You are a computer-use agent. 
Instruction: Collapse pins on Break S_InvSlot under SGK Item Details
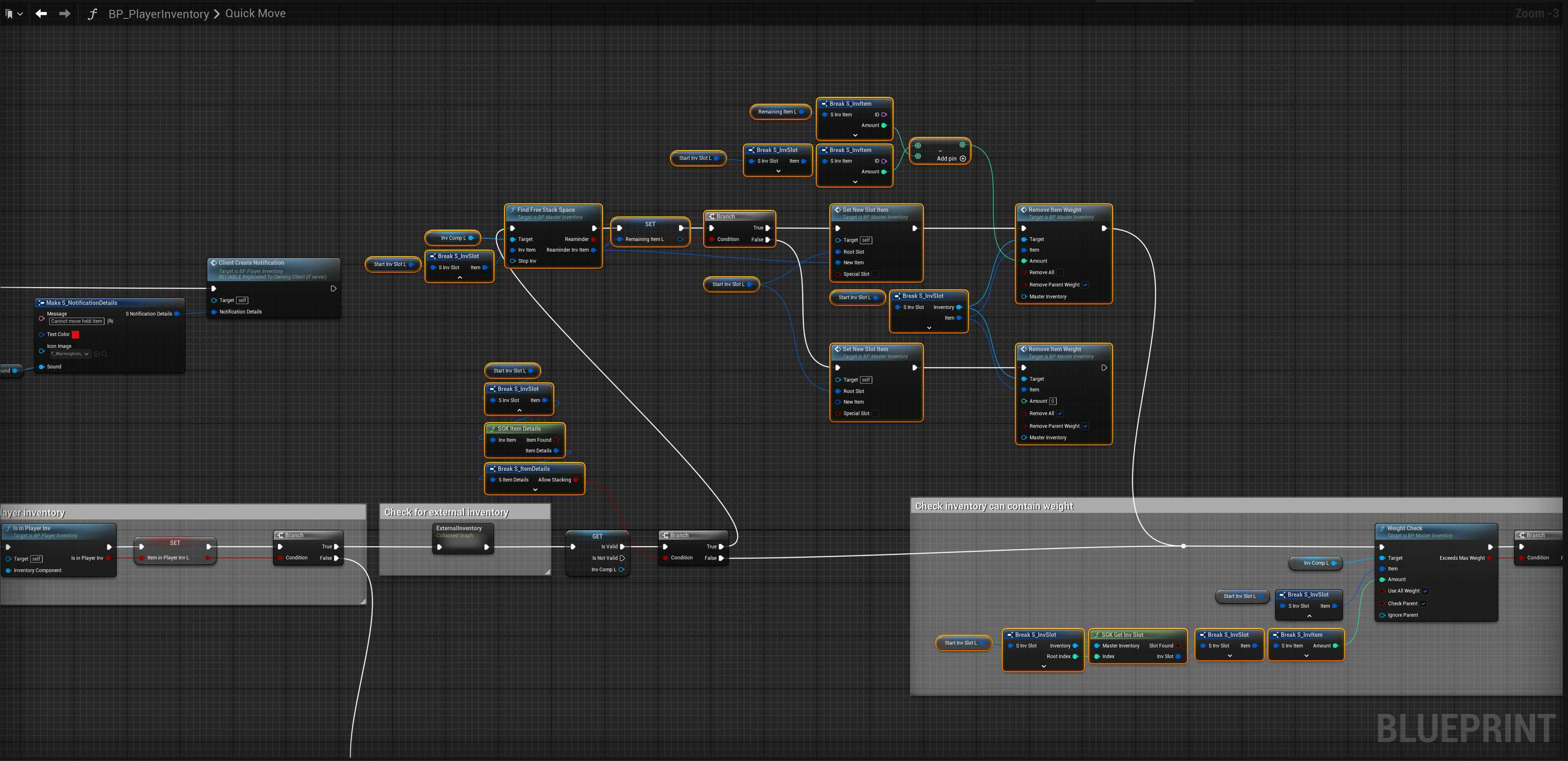pos(519,410)
